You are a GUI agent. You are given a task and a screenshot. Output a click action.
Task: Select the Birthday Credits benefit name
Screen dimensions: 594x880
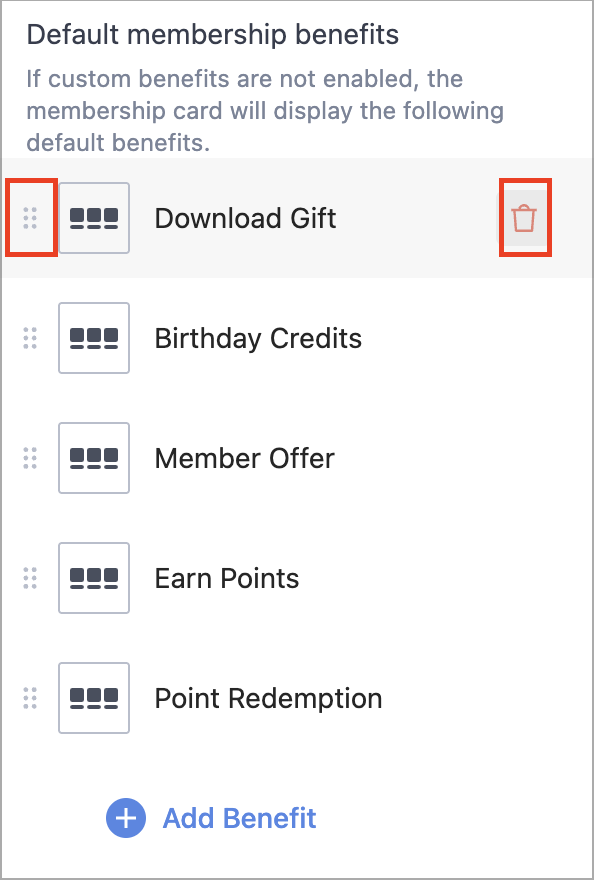point(258,338)
